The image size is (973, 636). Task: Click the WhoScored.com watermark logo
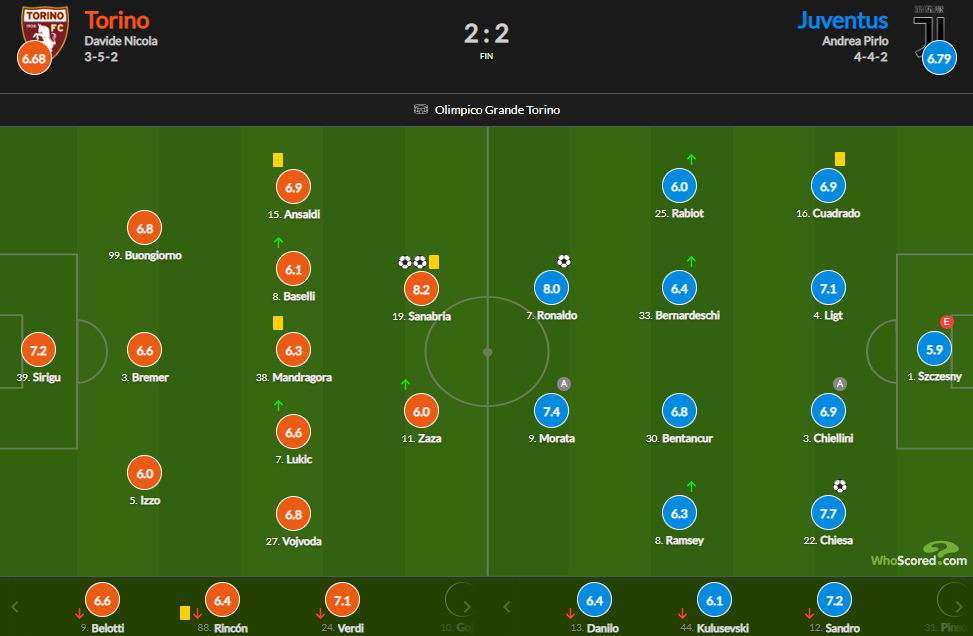click(x=919, y=554)
